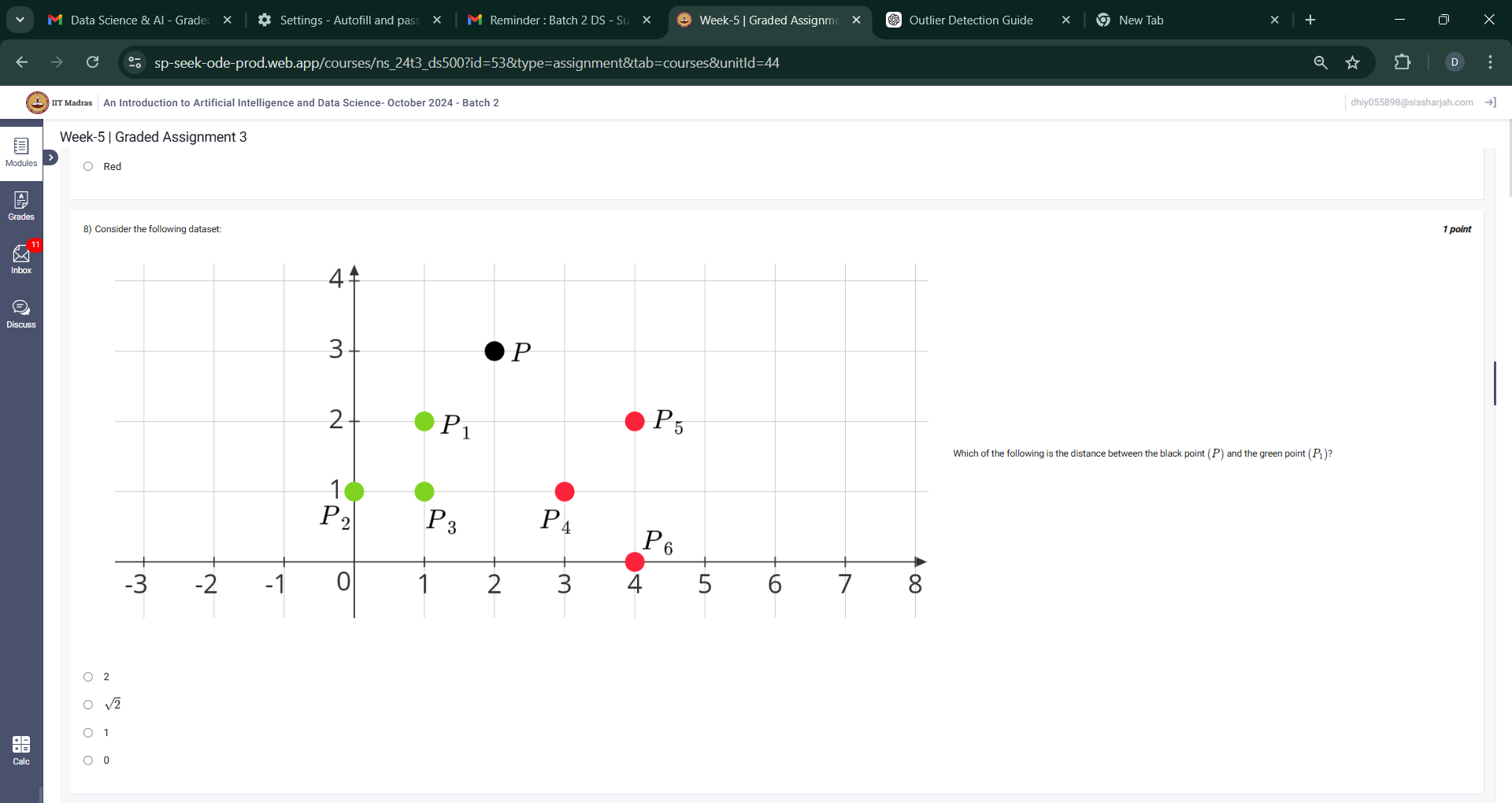Go forward in browser history
This screenshot has height=803, width=1512.
57,62
